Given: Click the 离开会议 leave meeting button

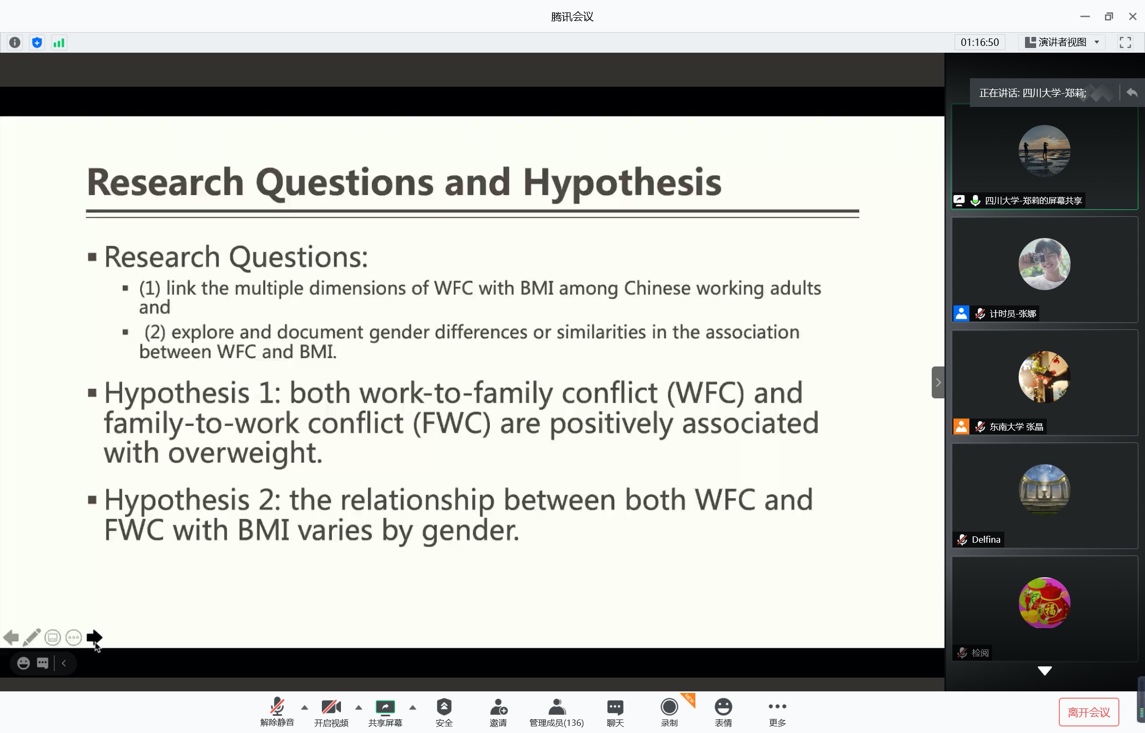Looking at the screenshot, I should pyautogui.click(x=1088, y=712).
